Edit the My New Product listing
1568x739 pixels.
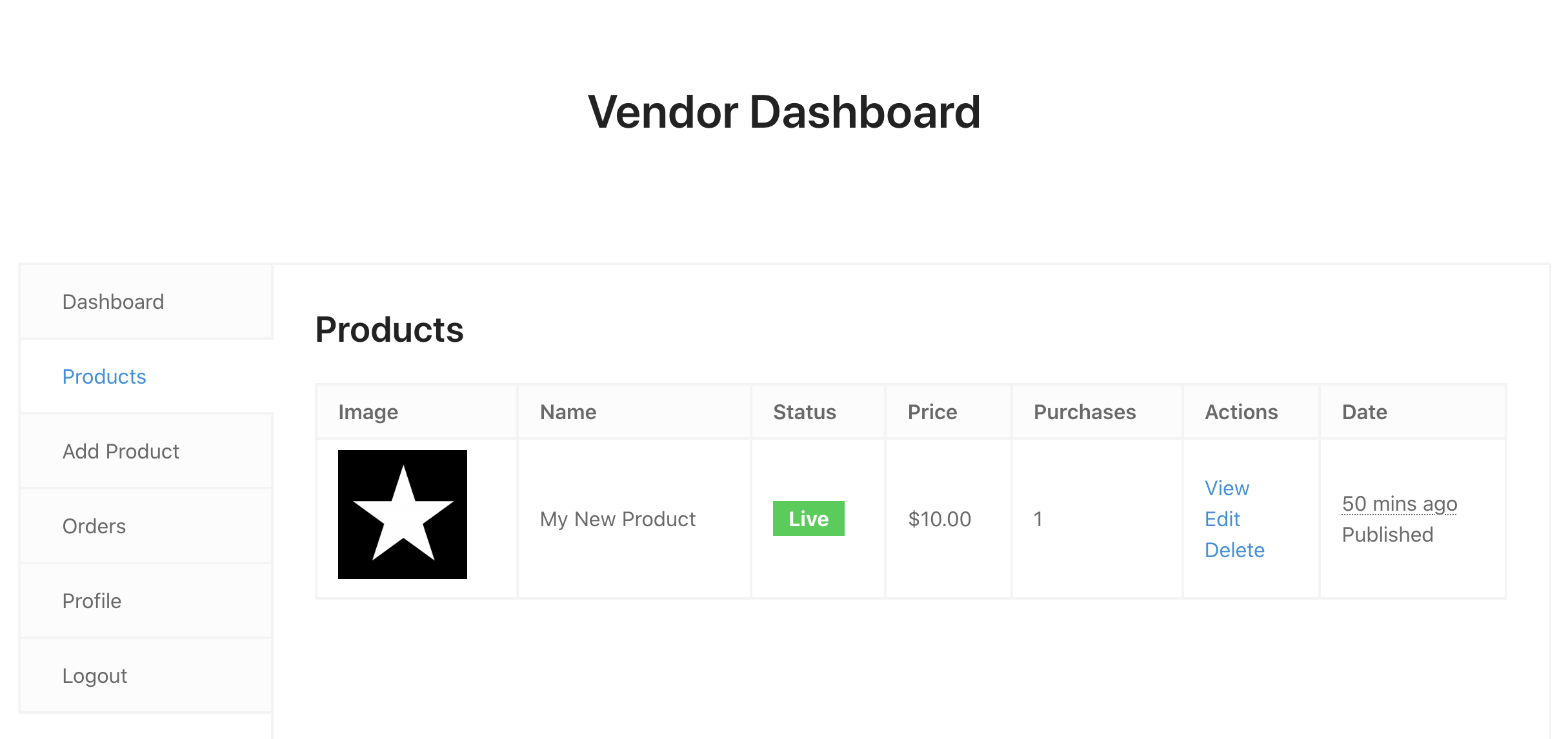coord(1222,519)
